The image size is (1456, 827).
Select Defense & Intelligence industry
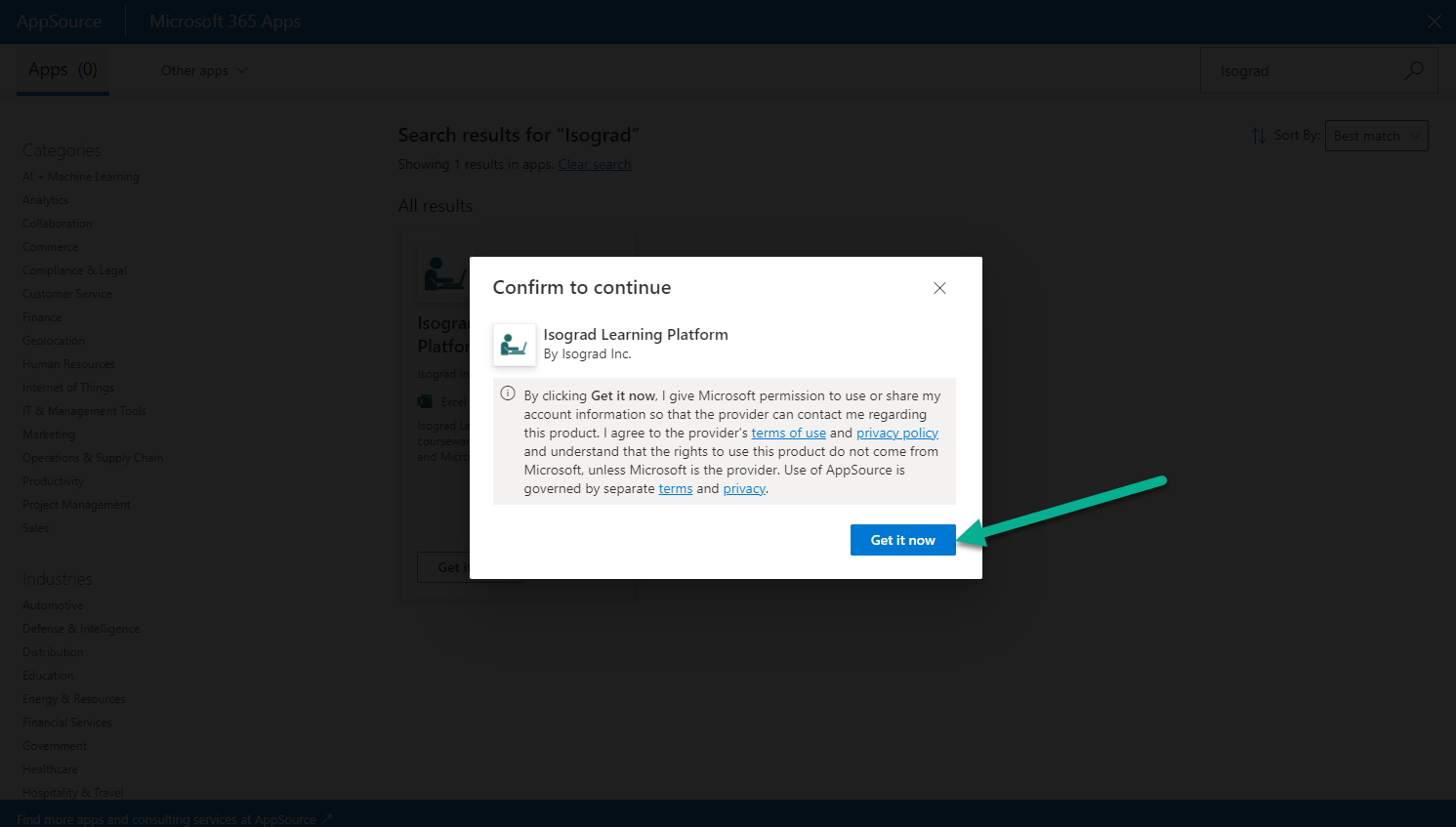pyautogui.click(x=81, y=629)
